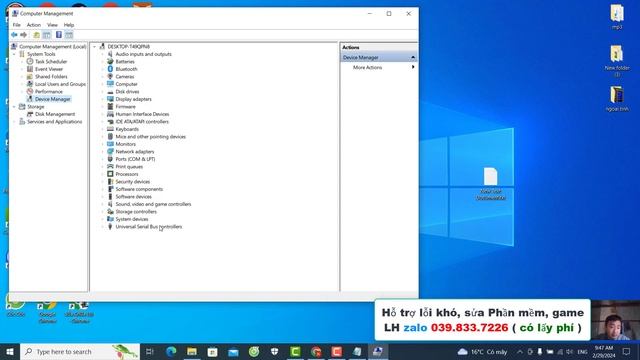Select IDE ATA/ATAPI controllers
This screenshot has width=640, height=360.
click(142, 122)
